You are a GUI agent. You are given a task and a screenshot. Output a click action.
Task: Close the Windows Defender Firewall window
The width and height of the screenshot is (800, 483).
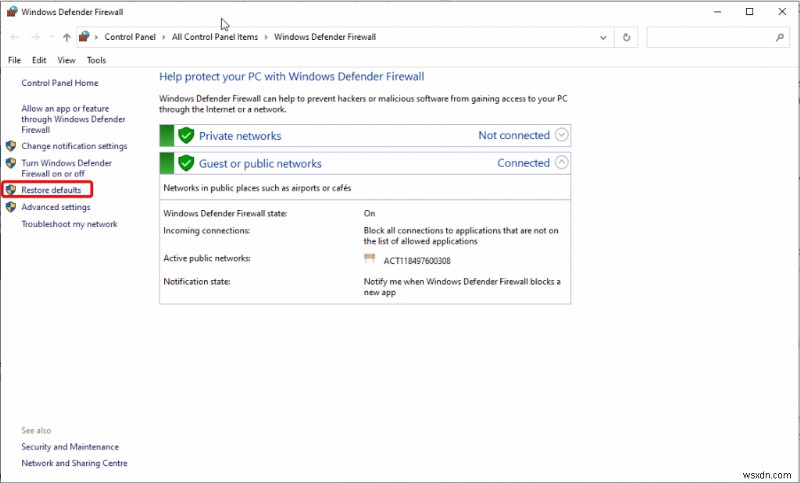(782, 11)
